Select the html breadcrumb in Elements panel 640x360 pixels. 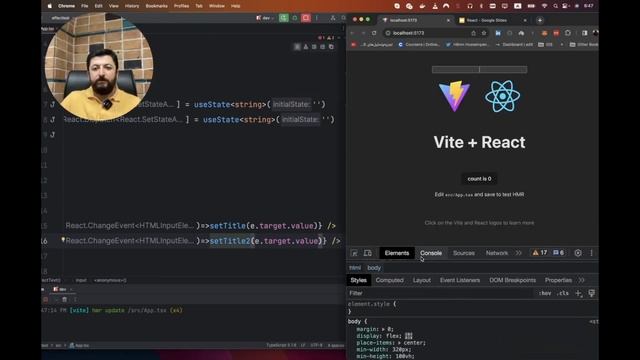pyautogui.click(x=355, y=268)
